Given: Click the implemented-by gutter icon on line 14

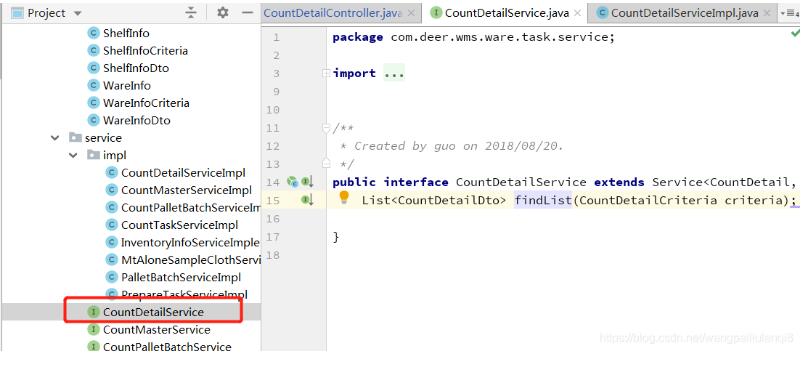Looking at the screenshot, I should point(307,181).
